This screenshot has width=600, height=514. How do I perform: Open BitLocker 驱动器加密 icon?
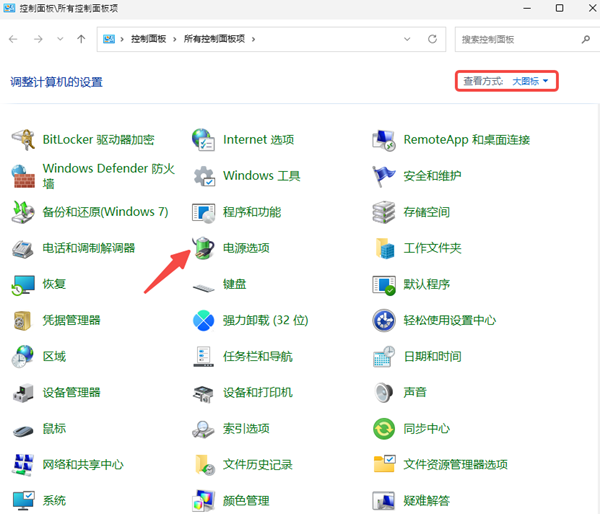pos(24,140)
